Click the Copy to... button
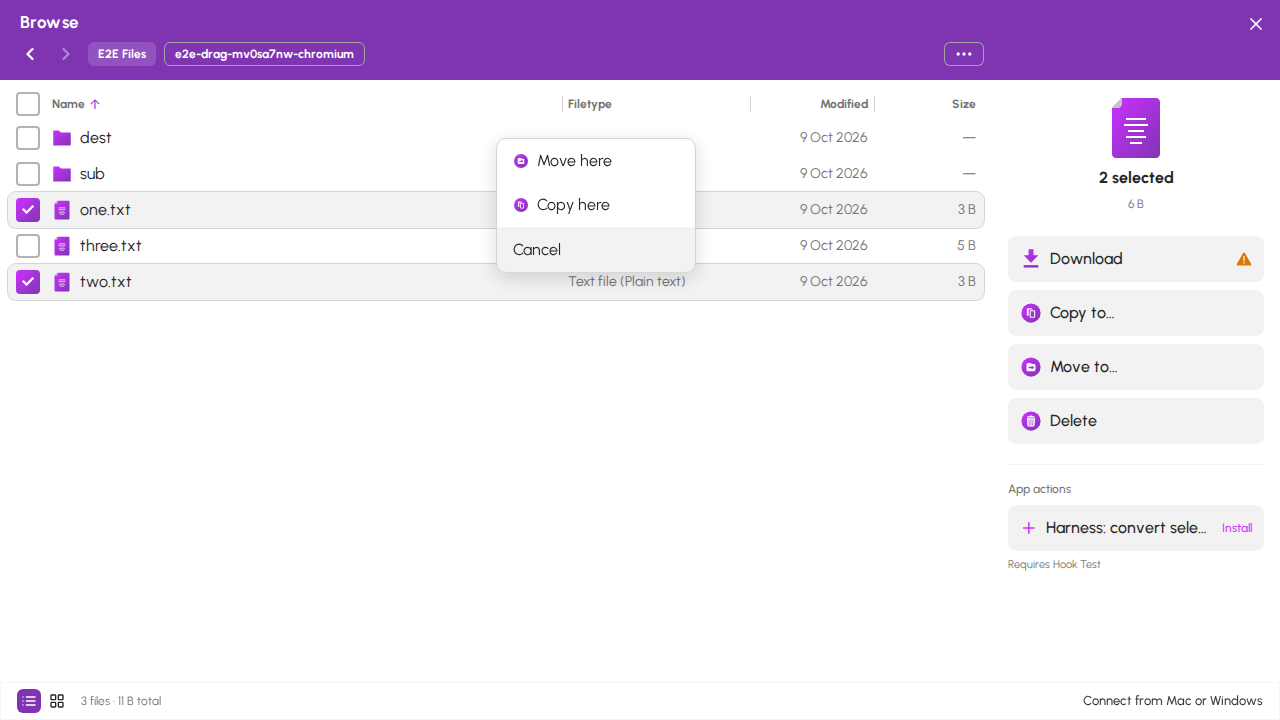 click(x=1136, y=313)
